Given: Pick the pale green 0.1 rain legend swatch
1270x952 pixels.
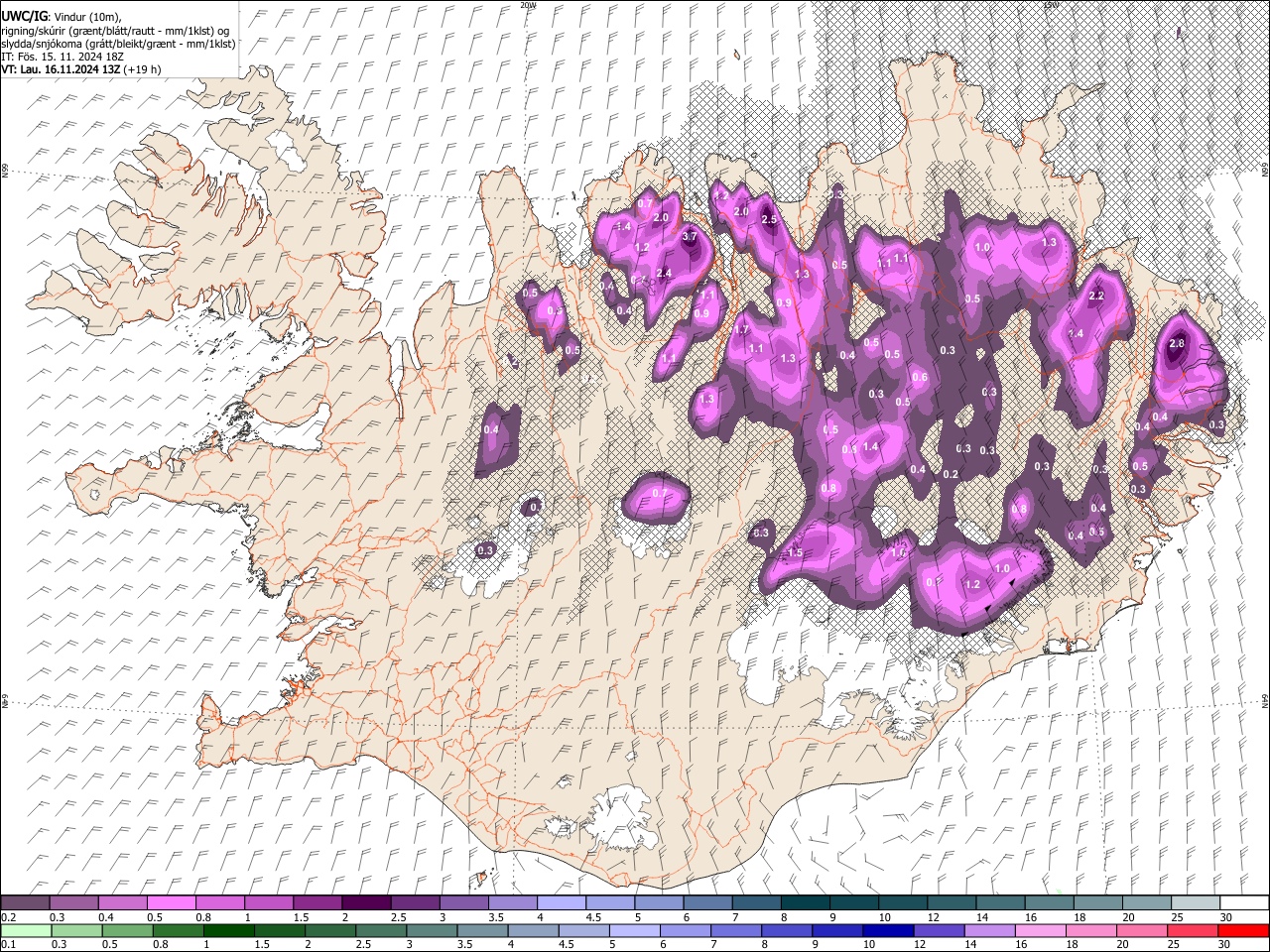Looking at the screenshot, I should pos(26,931).
